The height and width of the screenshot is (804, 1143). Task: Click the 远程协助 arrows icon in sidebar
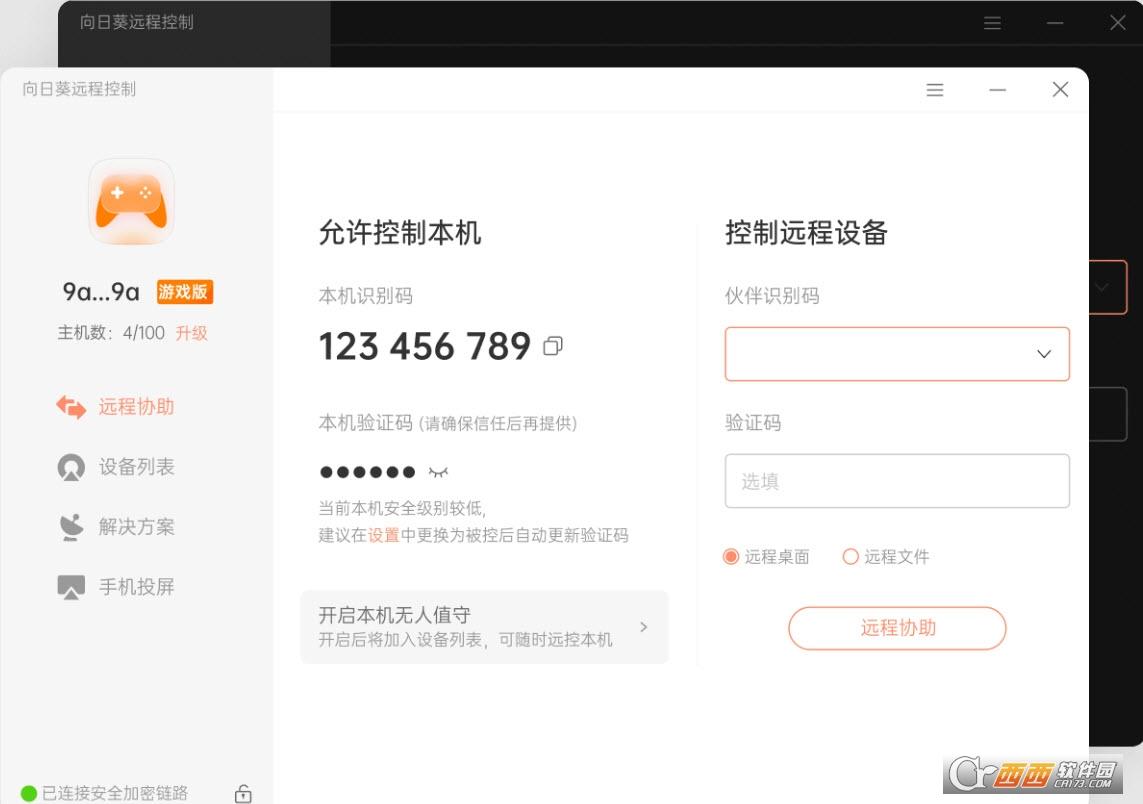(71, 407)
